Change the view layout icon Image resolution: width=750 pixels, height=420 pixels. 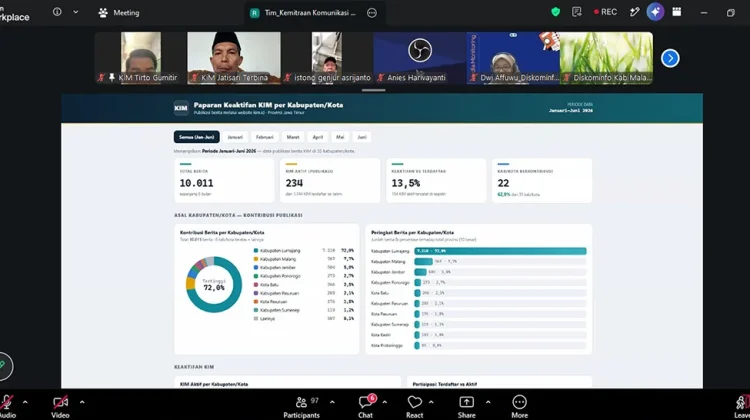(676, 12)
